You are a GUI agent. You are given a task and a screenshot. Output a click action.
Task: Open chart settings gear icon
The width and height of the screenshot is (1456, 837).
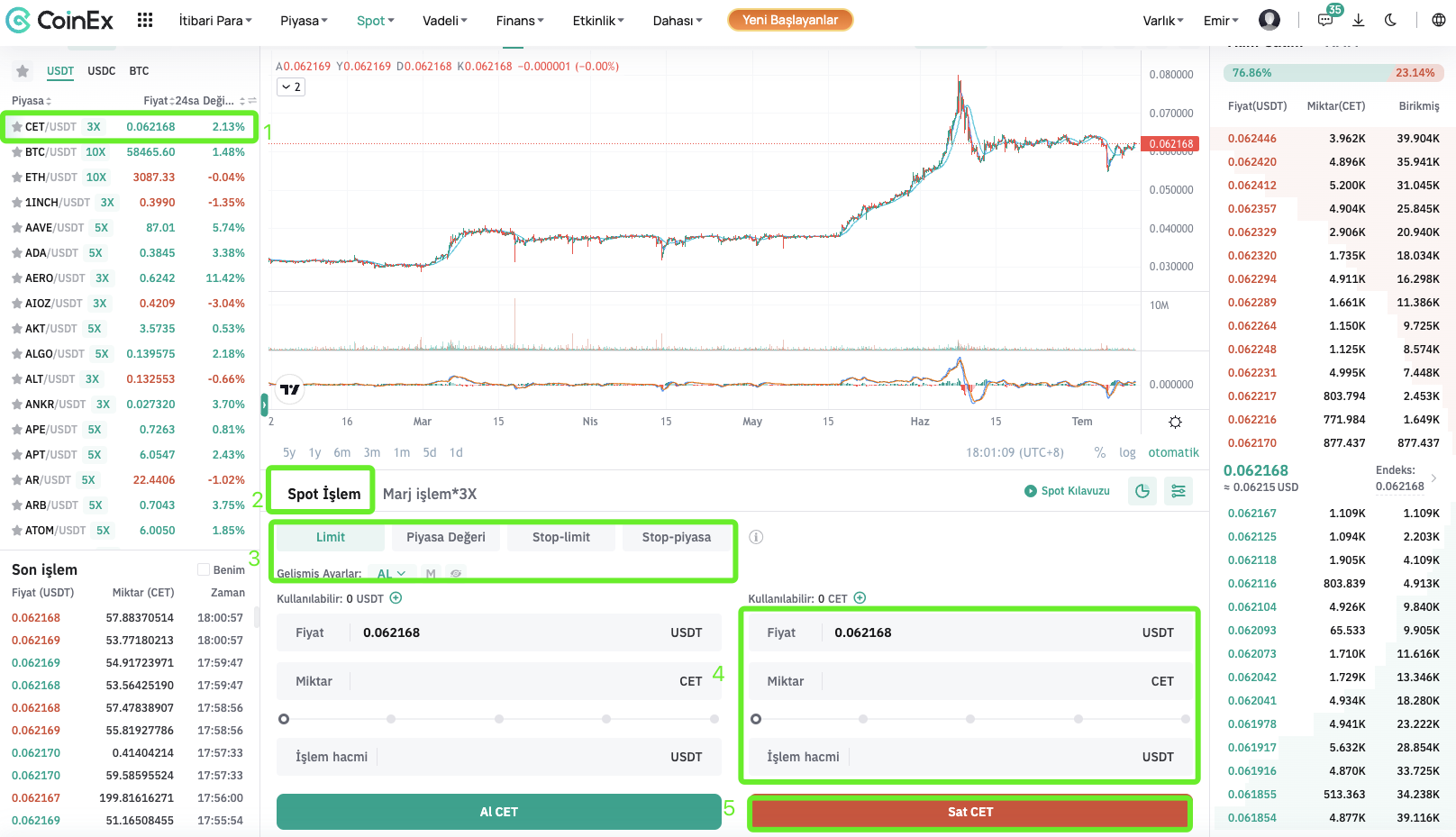pyautogui.click(x=1175, y=422)
